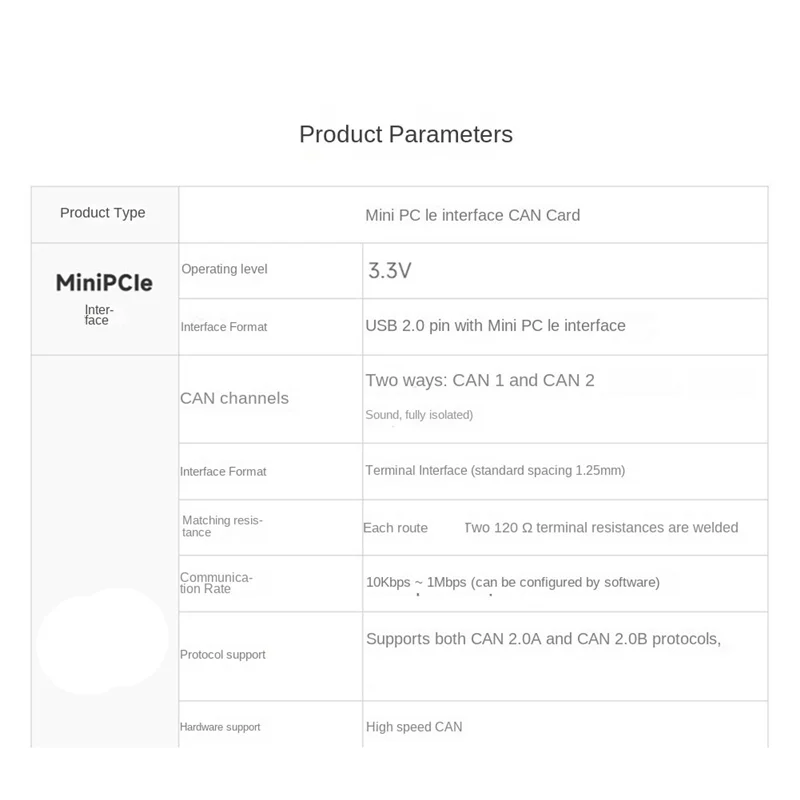800x800 pixels.
Task: Click the USB 2.0 pin interface text
Action: click(x=495, y=325)
